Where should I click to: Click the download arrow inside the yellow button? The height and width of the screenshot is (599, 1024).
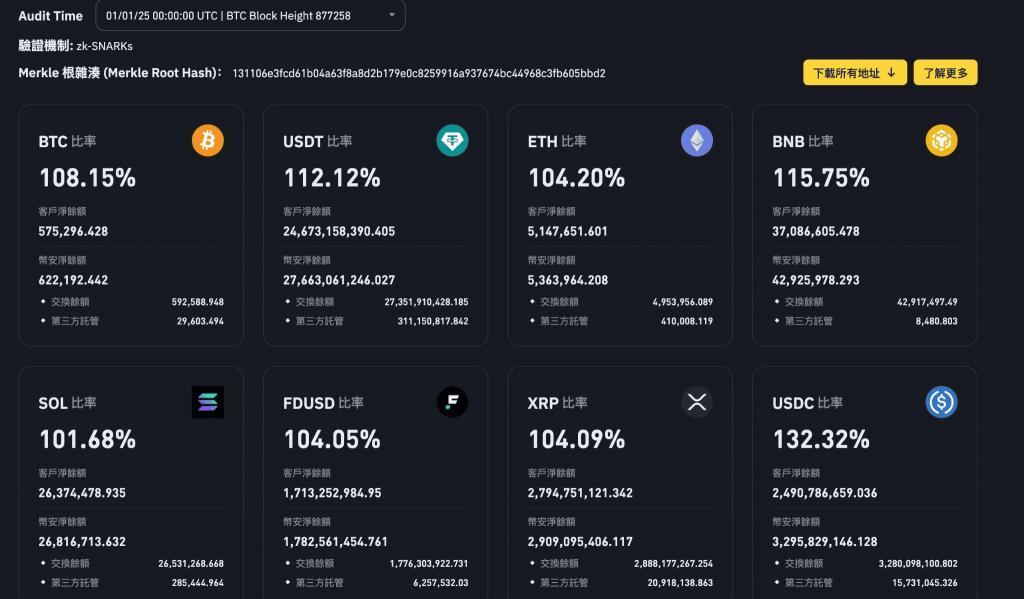(x=891, y=73)
